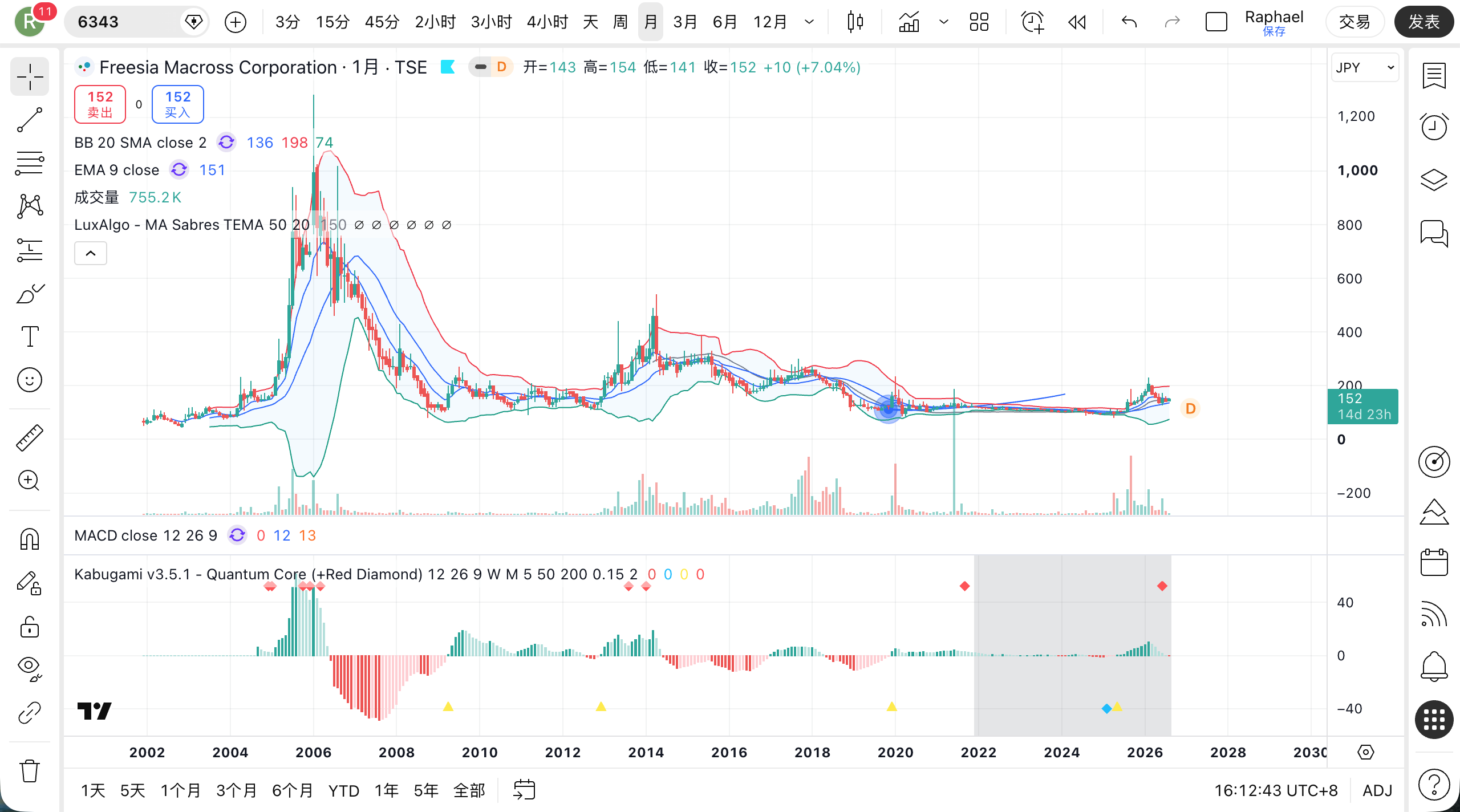
Task: Toggle magnet mode for drawings
Action: pyautogui.click(x=30, y=539)
